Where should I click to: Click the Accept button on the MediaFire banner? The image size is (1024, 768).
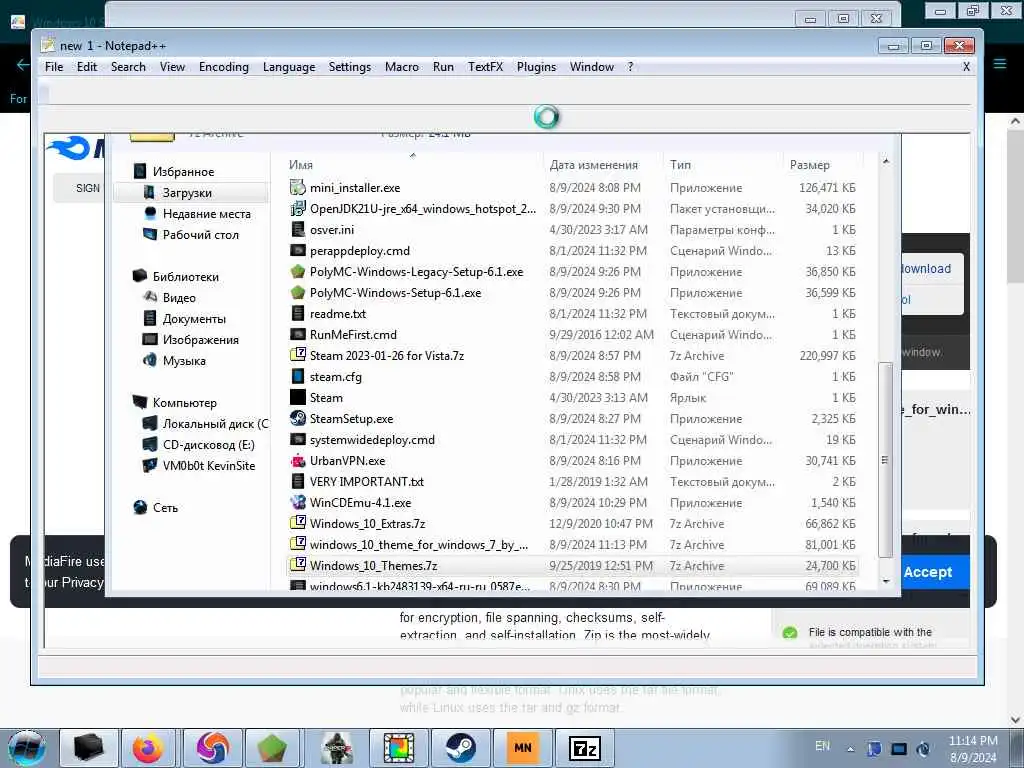coord(928,572)
